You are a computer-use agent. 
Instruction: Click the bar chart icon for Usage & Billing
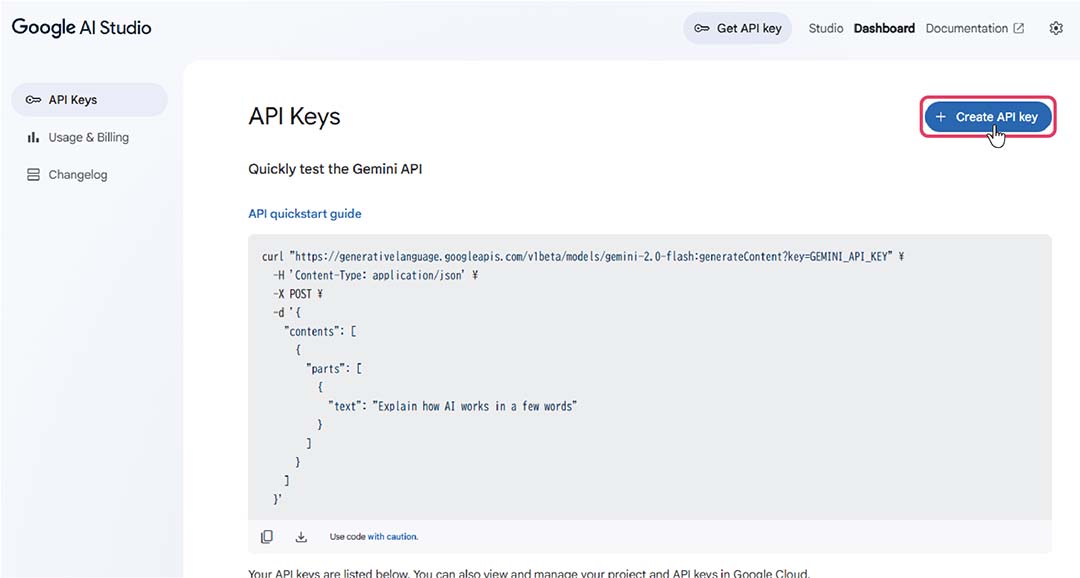tap(33, 137)
